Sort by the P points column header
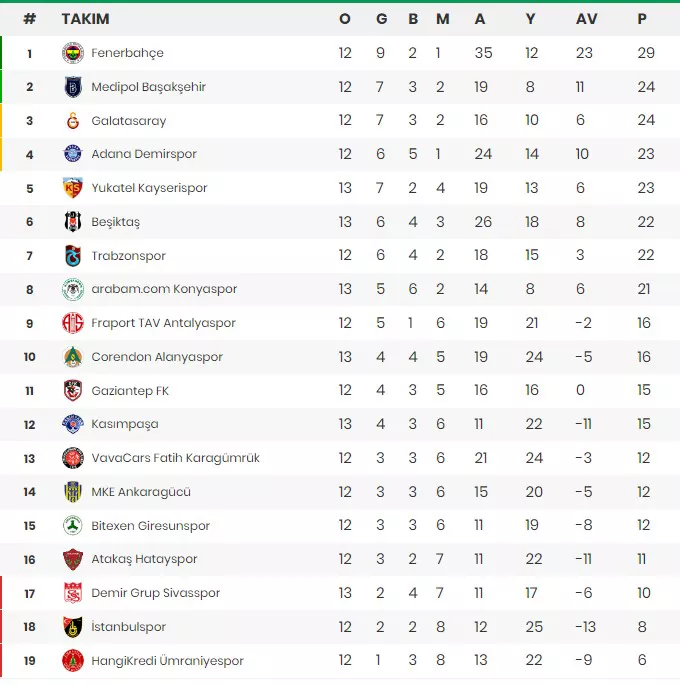The width and height of the screenshot is (680, 685). (x=642, y=19)
